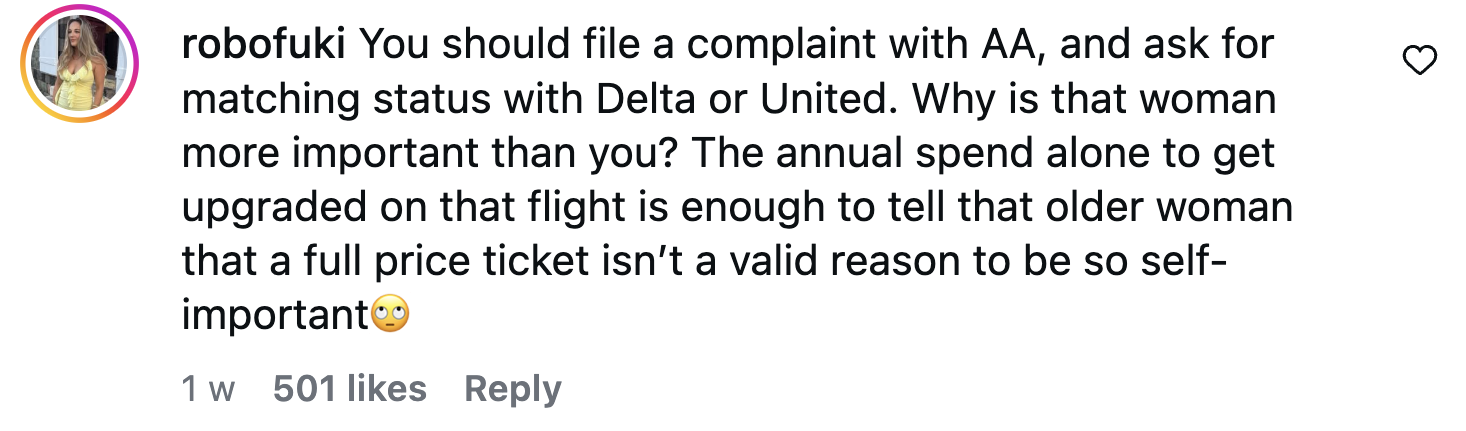Like the comment with the heart icon

click(x=1420, y=62)
